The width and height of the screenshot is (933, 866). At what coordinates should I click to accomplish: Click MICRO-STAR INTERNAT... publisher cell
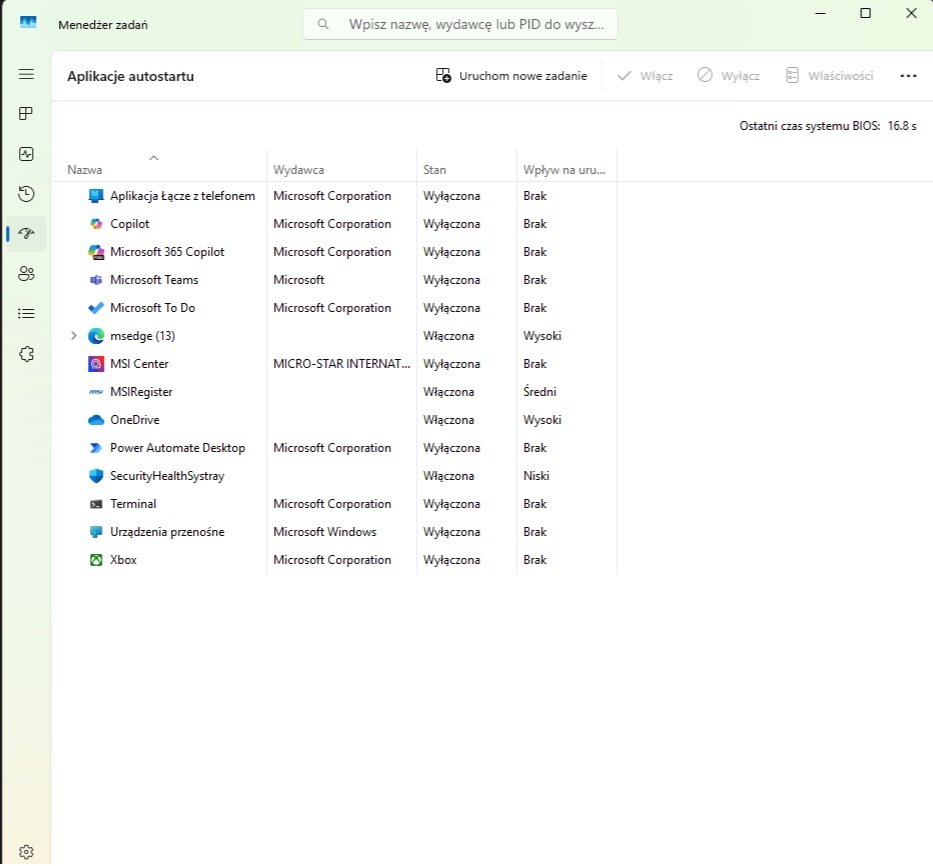[x=342, y=364]
